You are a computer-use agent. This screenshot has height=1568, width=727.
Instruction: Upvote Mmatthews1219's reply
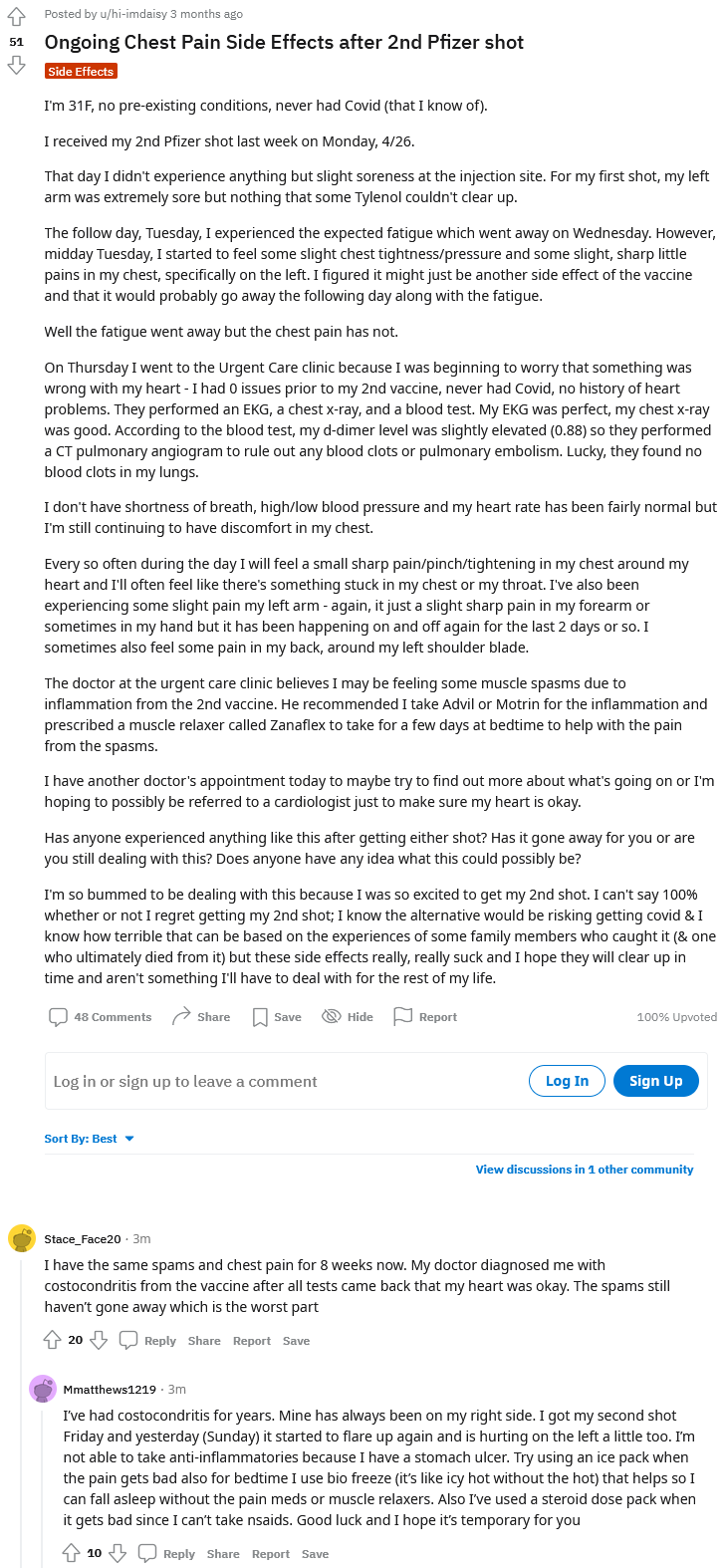click(x=72, y=1554)
